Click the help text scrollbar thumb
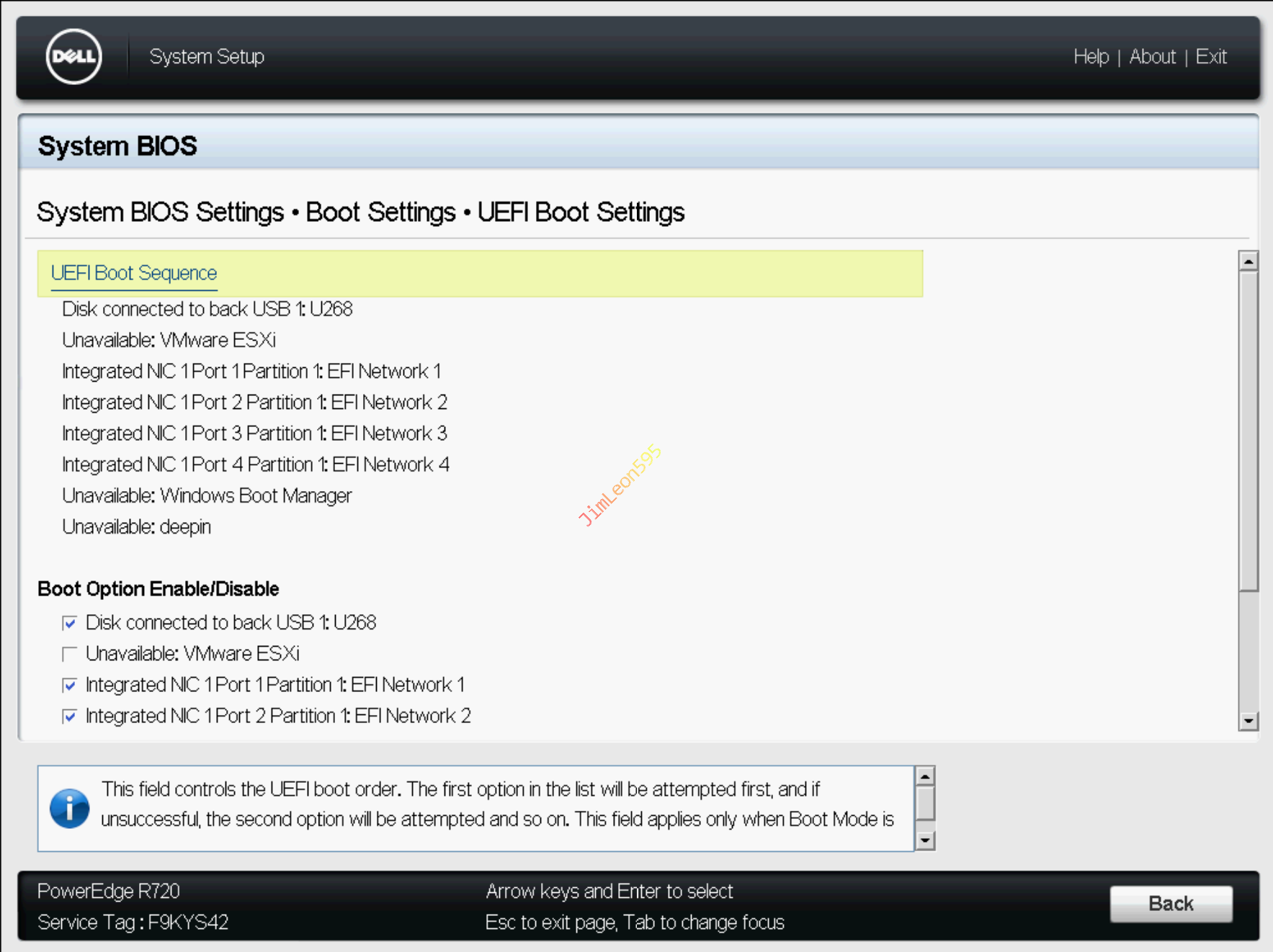The width and height of the screenshot is (1273, 952). [925, 803]
